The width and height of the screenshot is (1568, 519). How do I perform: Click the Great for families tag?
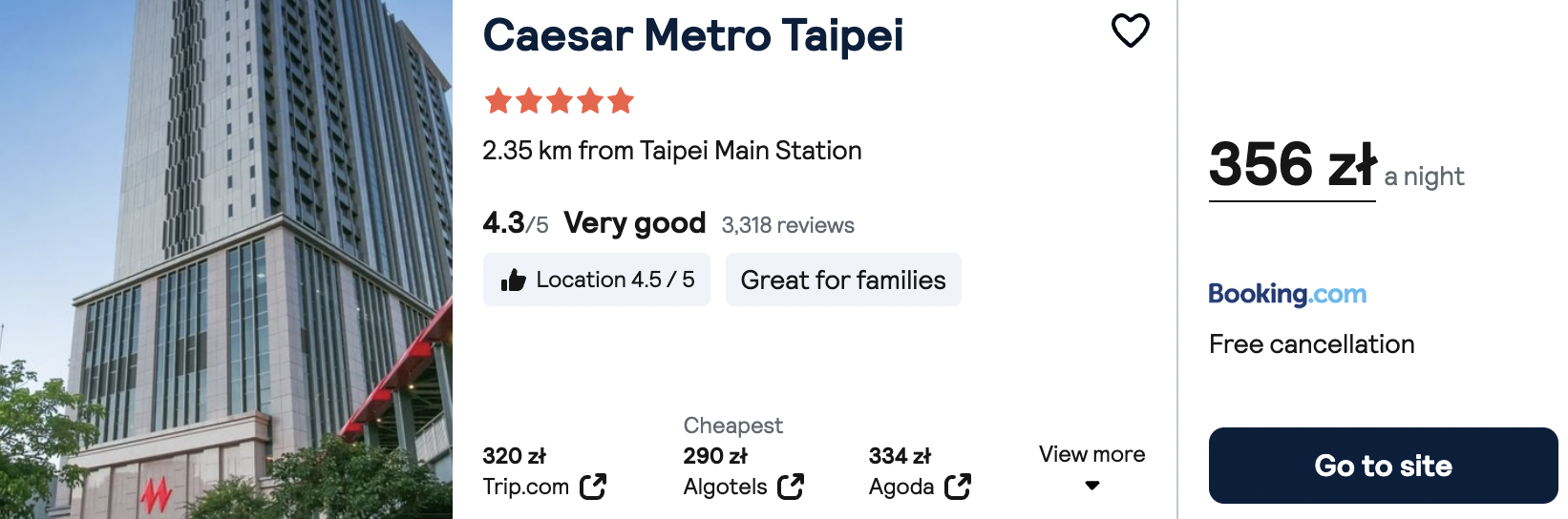pyautogui.click(x=843, y=280)
